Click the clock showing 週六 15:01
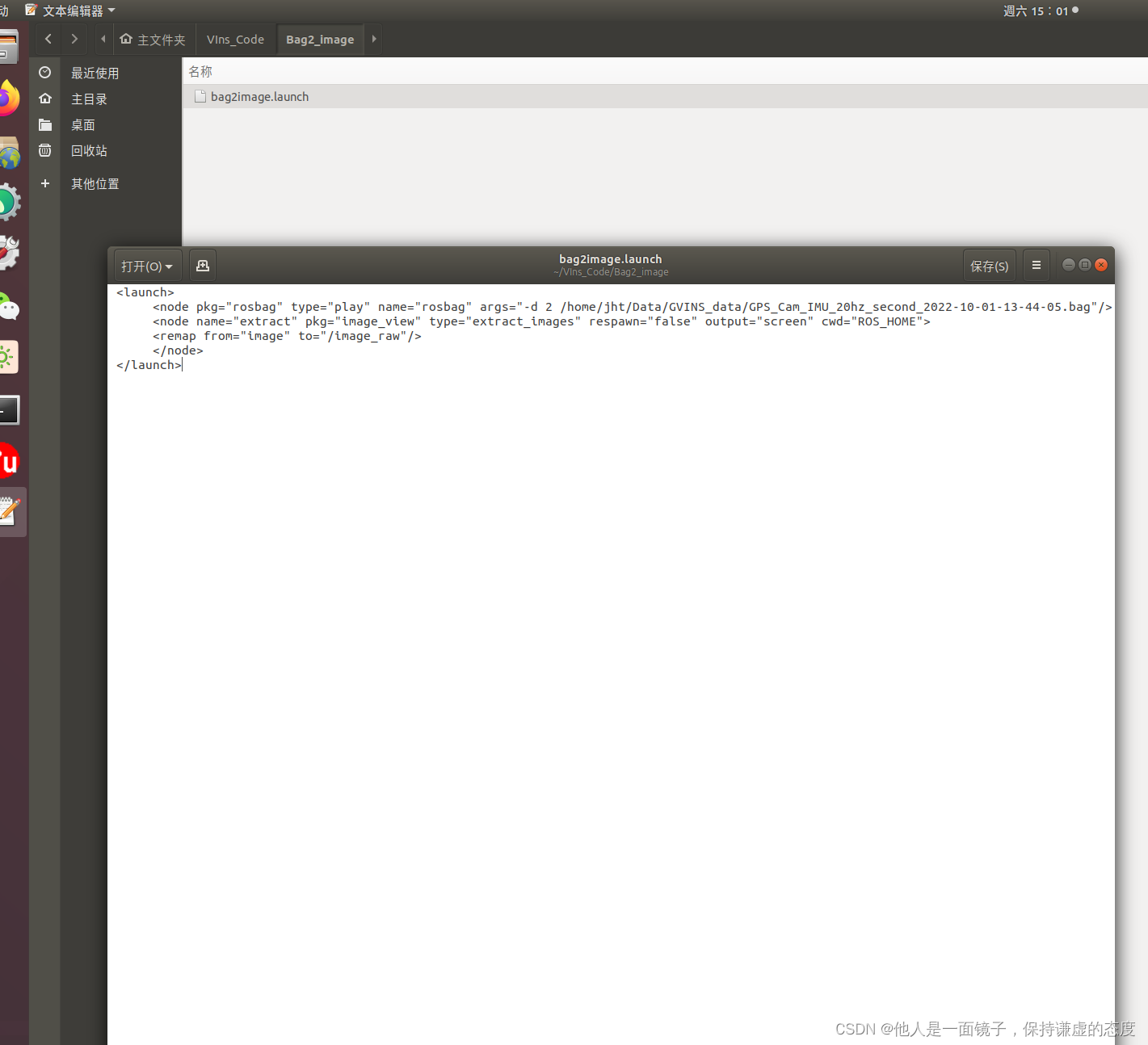Screen dimensions: 1148x1045 (x=1036, y=10)
